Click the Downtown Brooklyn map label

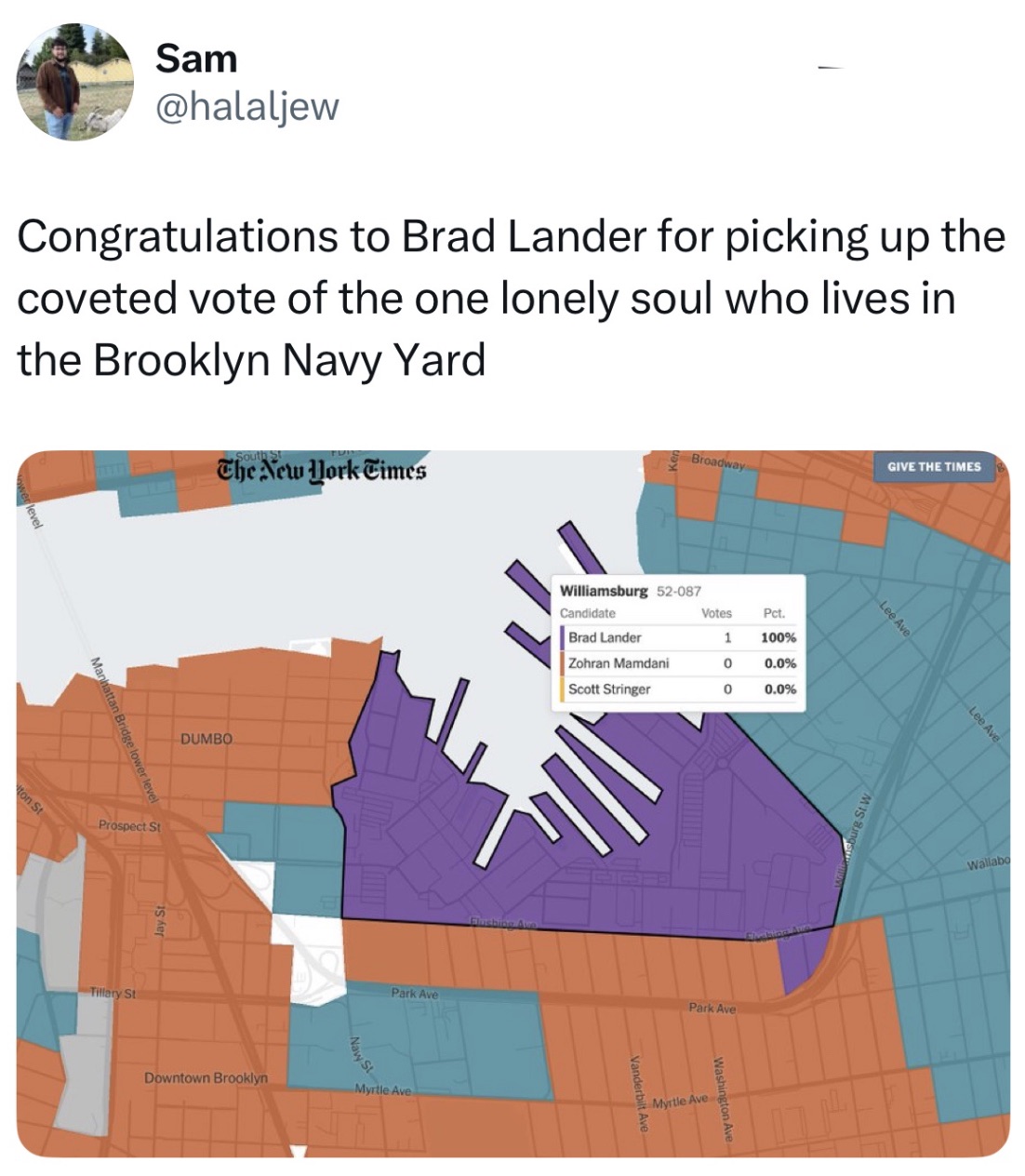pos(206,1078)
